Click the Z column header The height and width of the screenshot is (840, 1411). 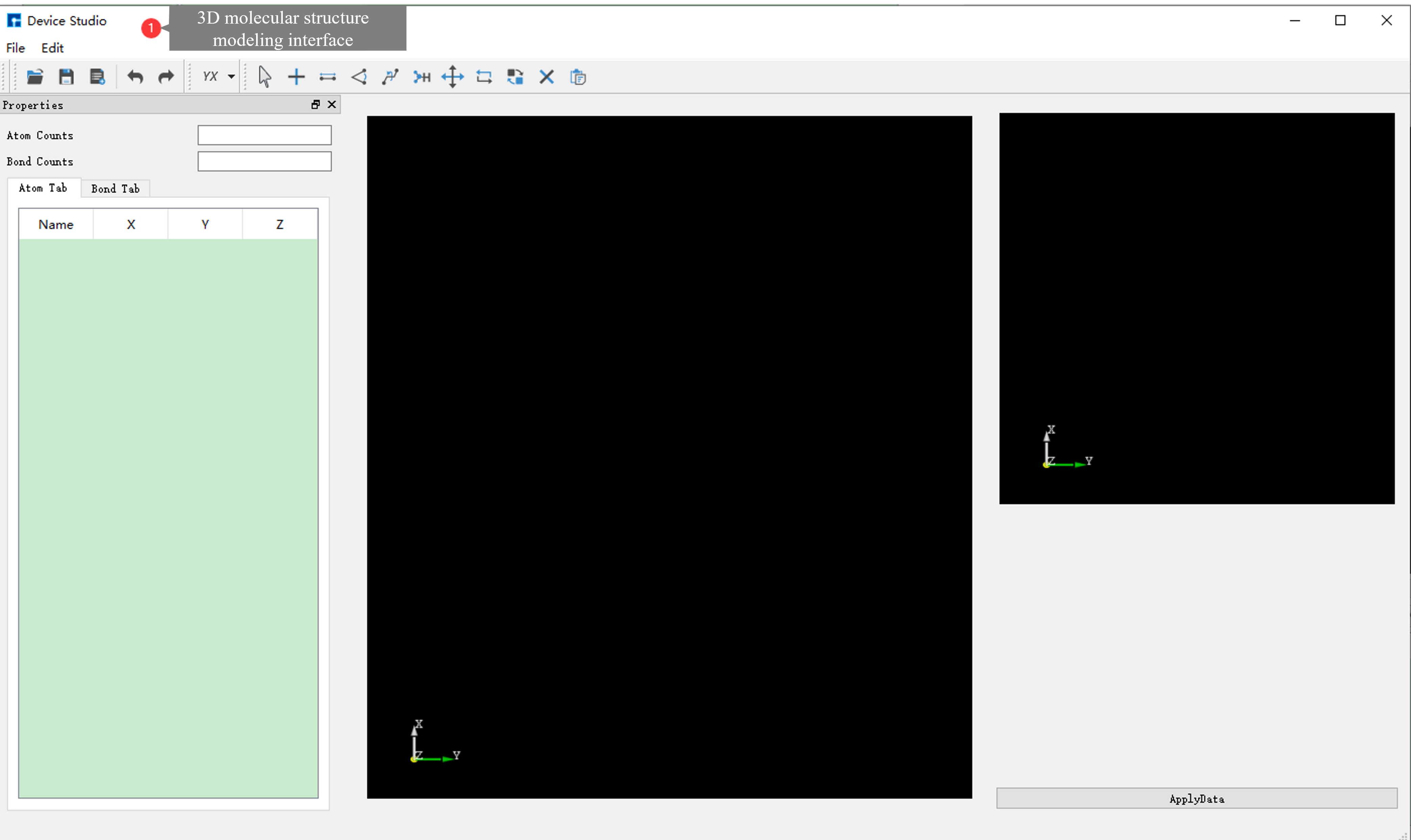pos(280,224)
